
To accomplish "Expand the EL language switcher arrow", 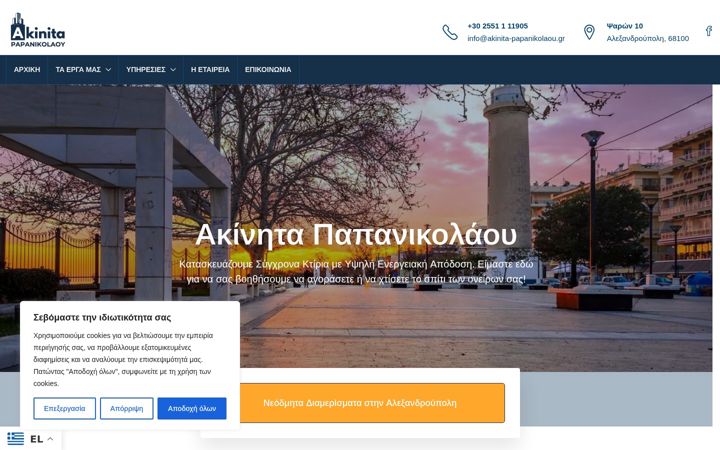I will click(50, 439).
